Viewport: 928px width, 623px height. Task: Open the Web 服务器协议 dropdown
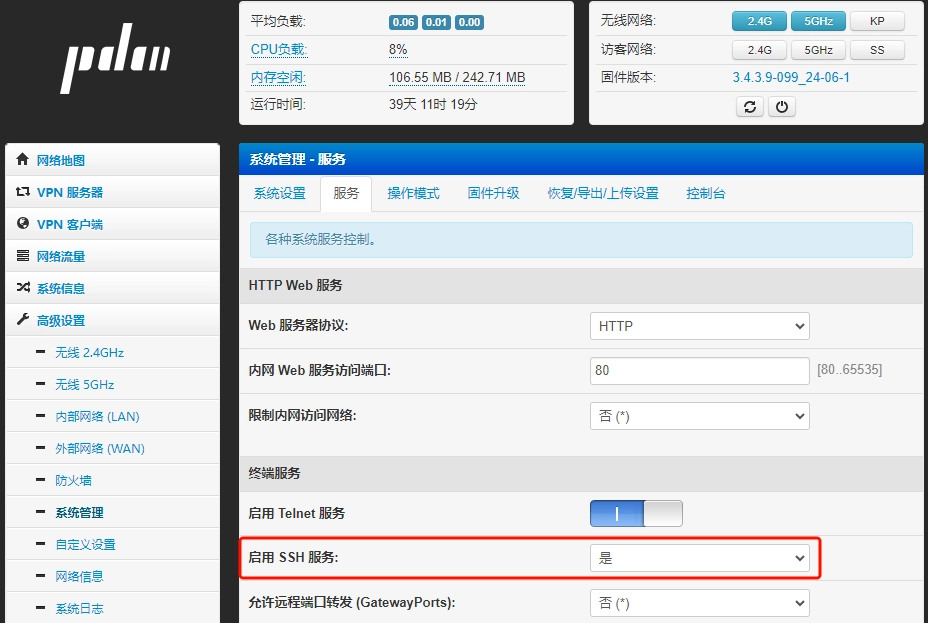tap(699, 325)
